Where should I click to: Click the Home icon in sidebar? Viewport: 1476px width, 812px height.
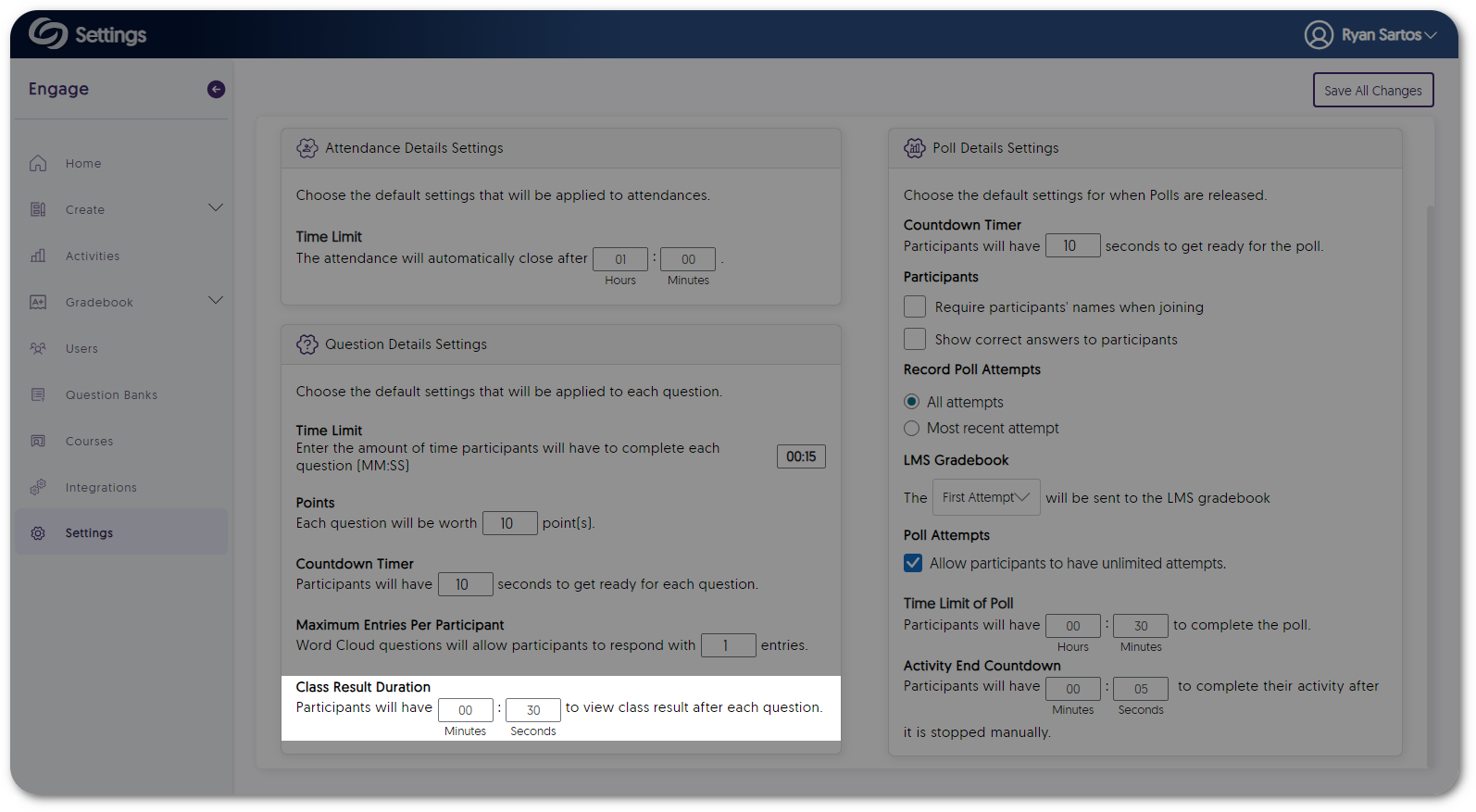pyautogui.click(x=38, y=164)
